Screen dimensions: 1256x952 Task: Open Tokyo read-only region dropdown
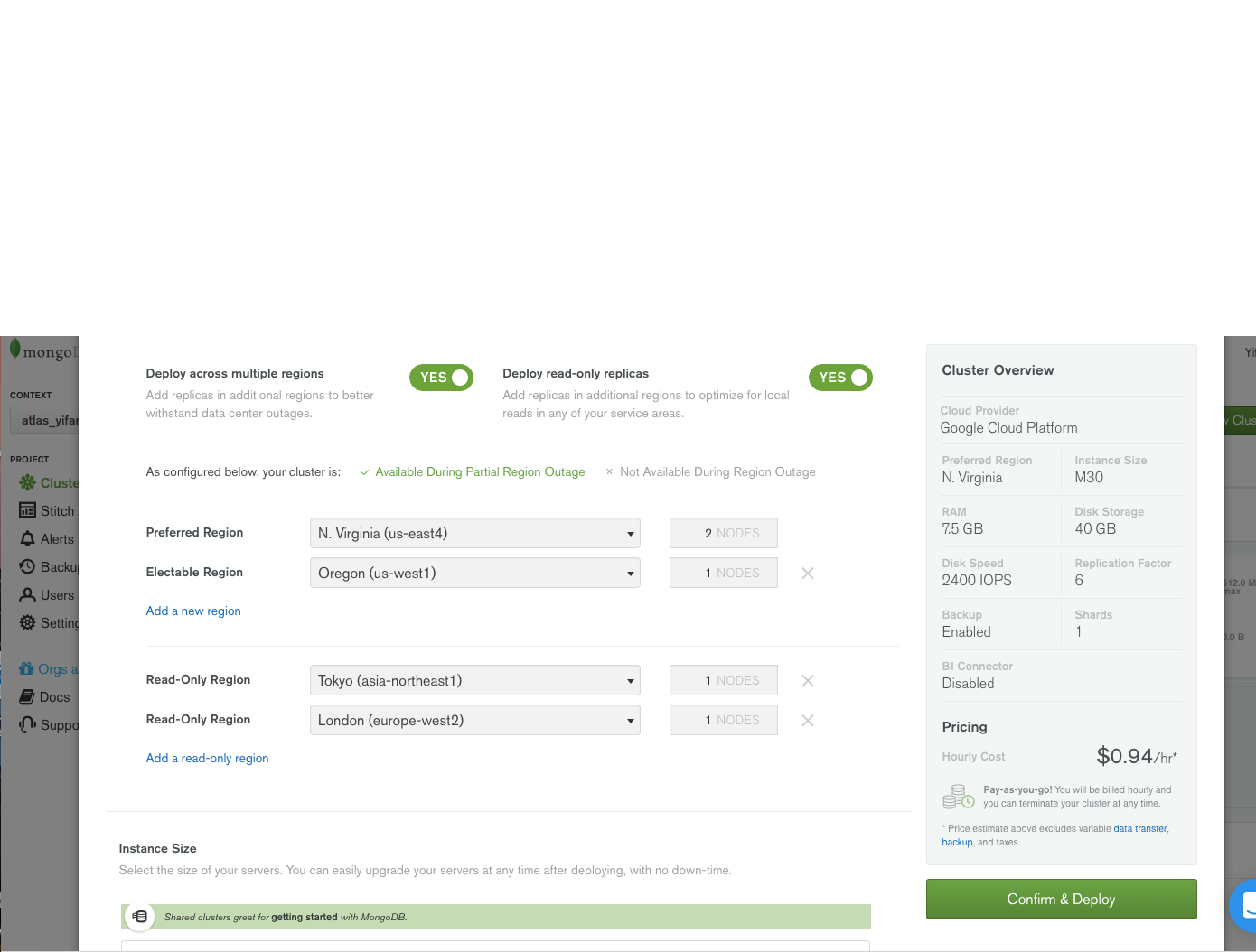click(475, 680)
